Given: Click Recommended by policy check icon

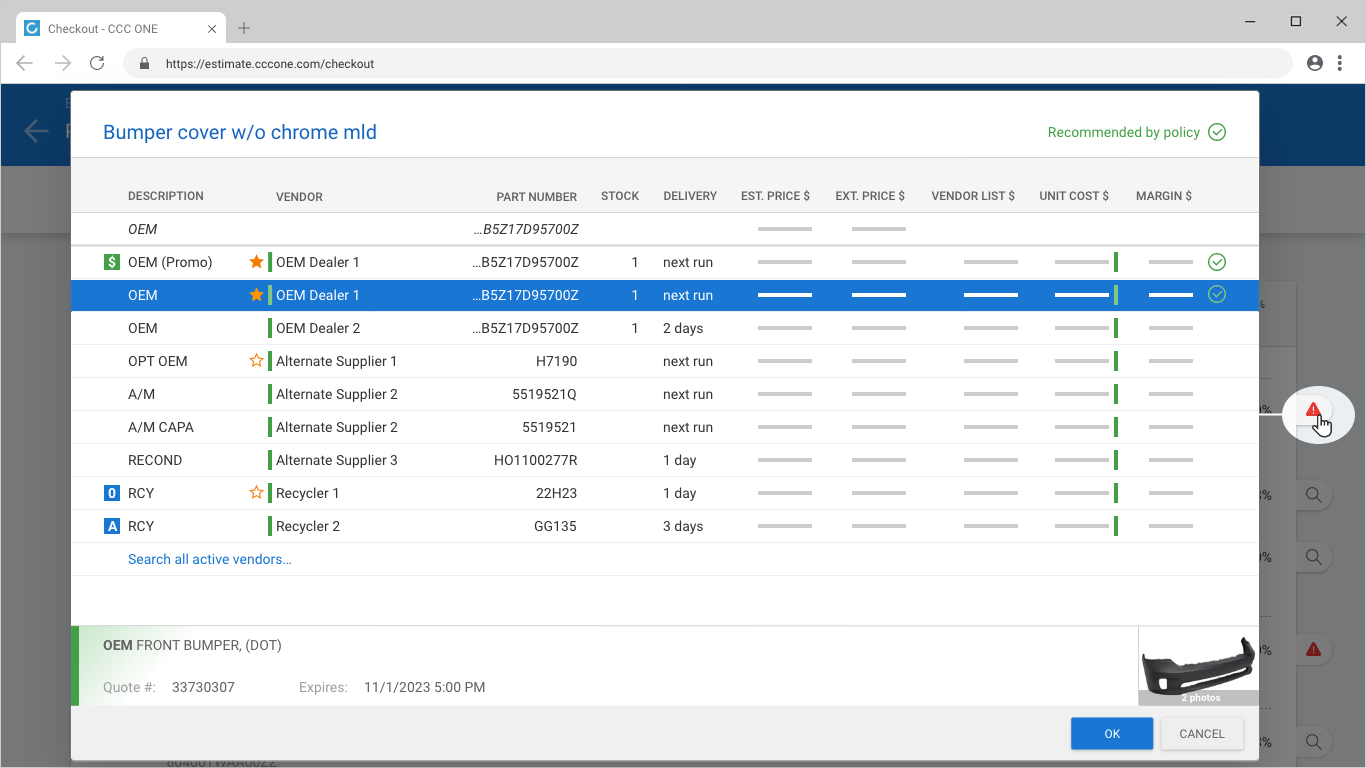Looking at the screenshot, I should click(x=1217, y=132).
